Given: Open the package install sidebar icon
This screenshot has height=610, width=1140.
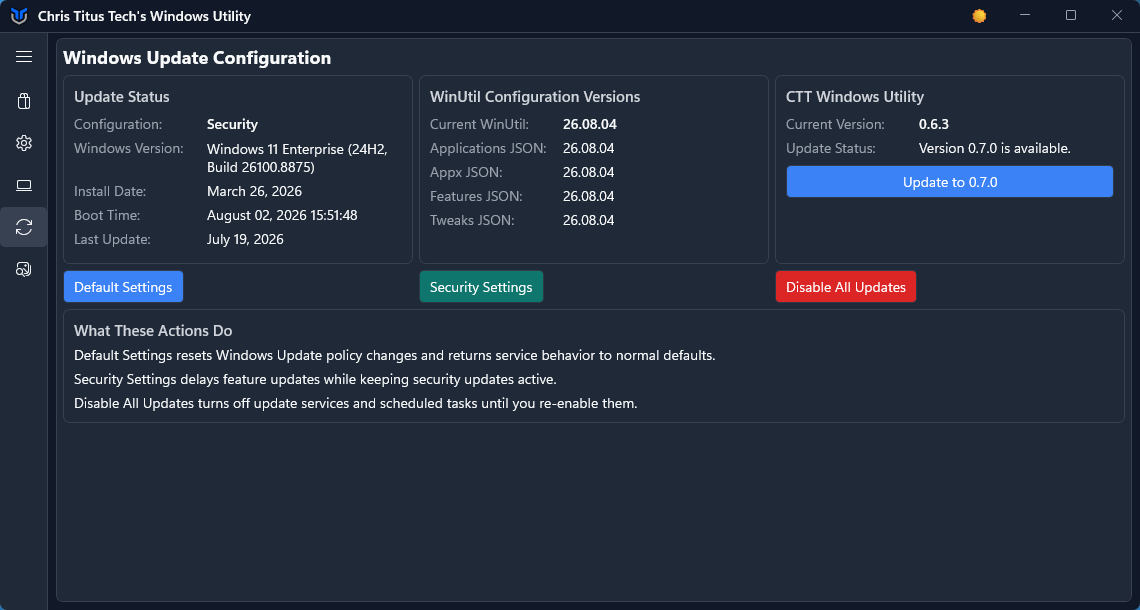Looking at the screenshot, I should [x=24, y=101].
